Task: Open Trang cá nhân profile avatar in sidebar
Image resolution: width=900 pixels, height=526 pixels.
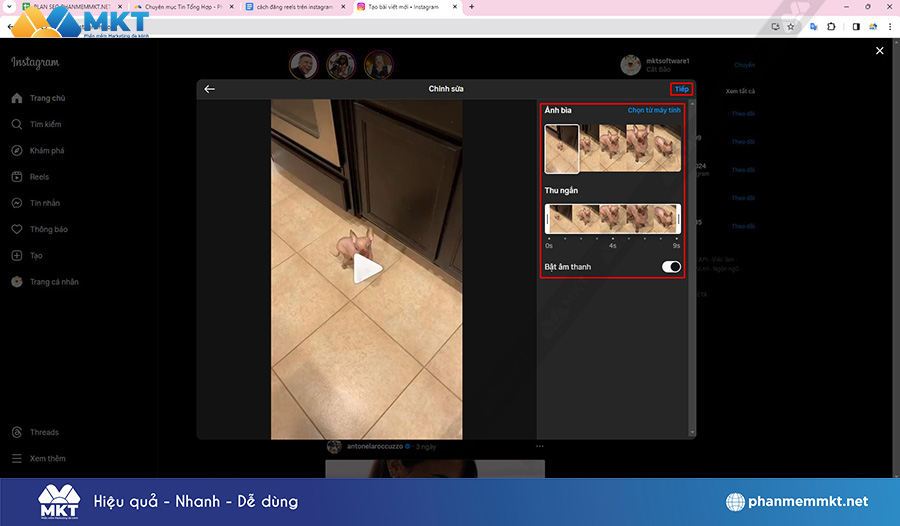Action: [x=17, y=281]
